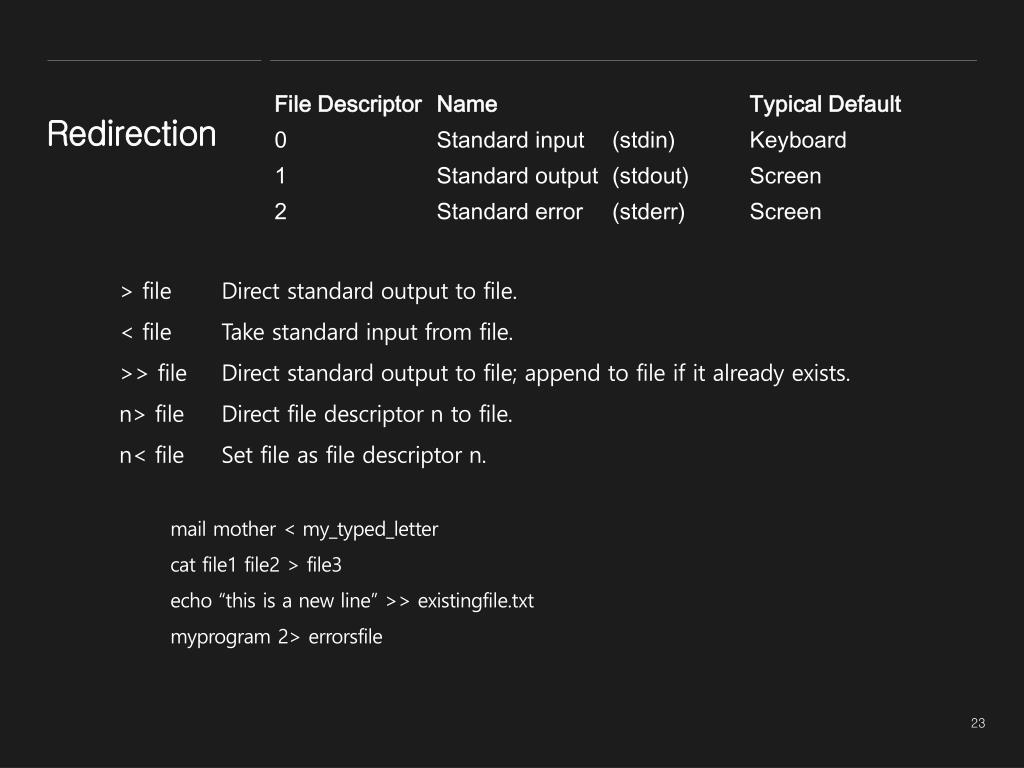Click the Redirection slide title
The height and width of the screenshot is (768, 1024).
tap(131, 134)
